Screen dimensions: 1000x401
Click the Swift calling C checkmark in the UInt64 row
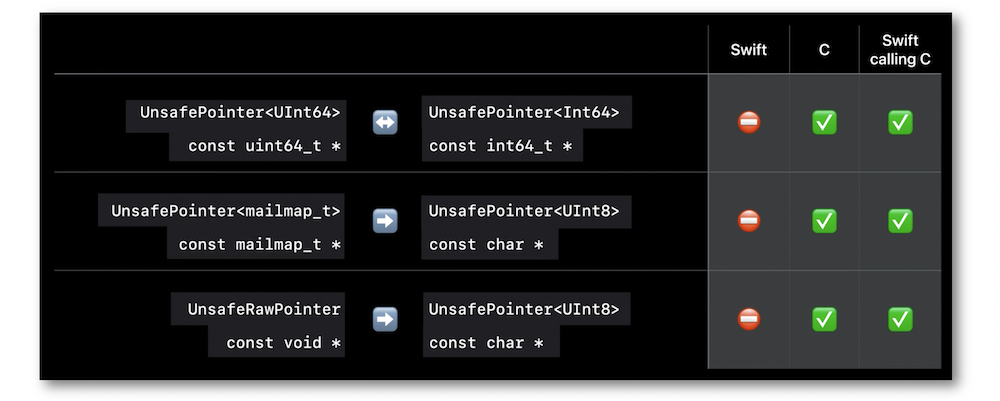[x=900, y=122]
